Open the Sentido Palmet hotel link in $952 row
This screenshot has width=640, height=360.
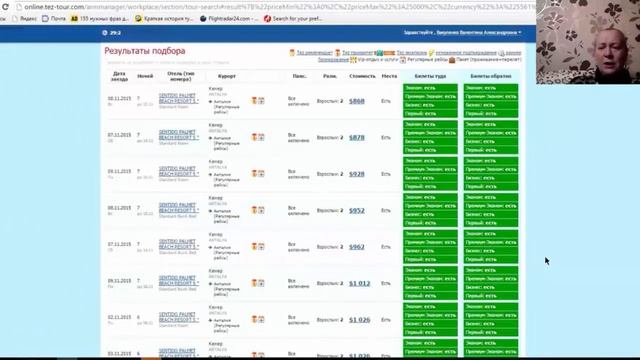coord(179,208)
